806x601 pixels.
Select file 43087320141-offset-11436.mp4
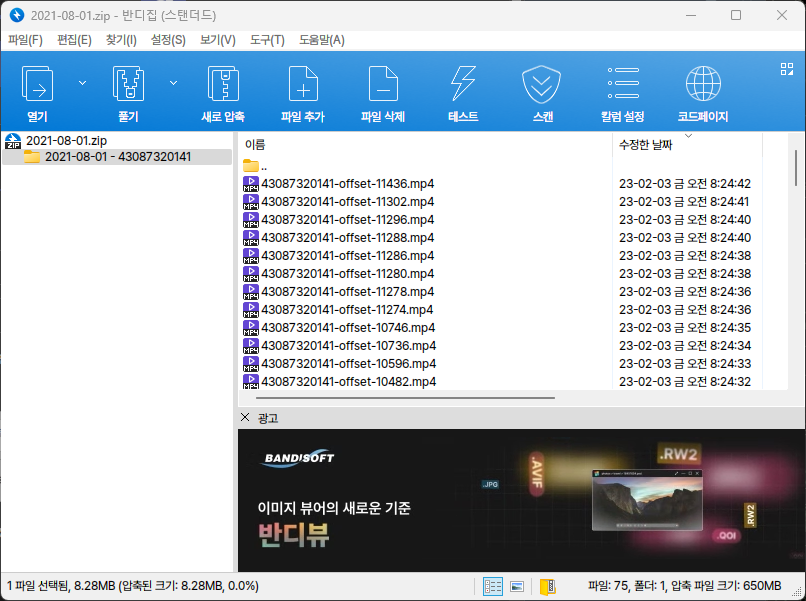[347, 184]
